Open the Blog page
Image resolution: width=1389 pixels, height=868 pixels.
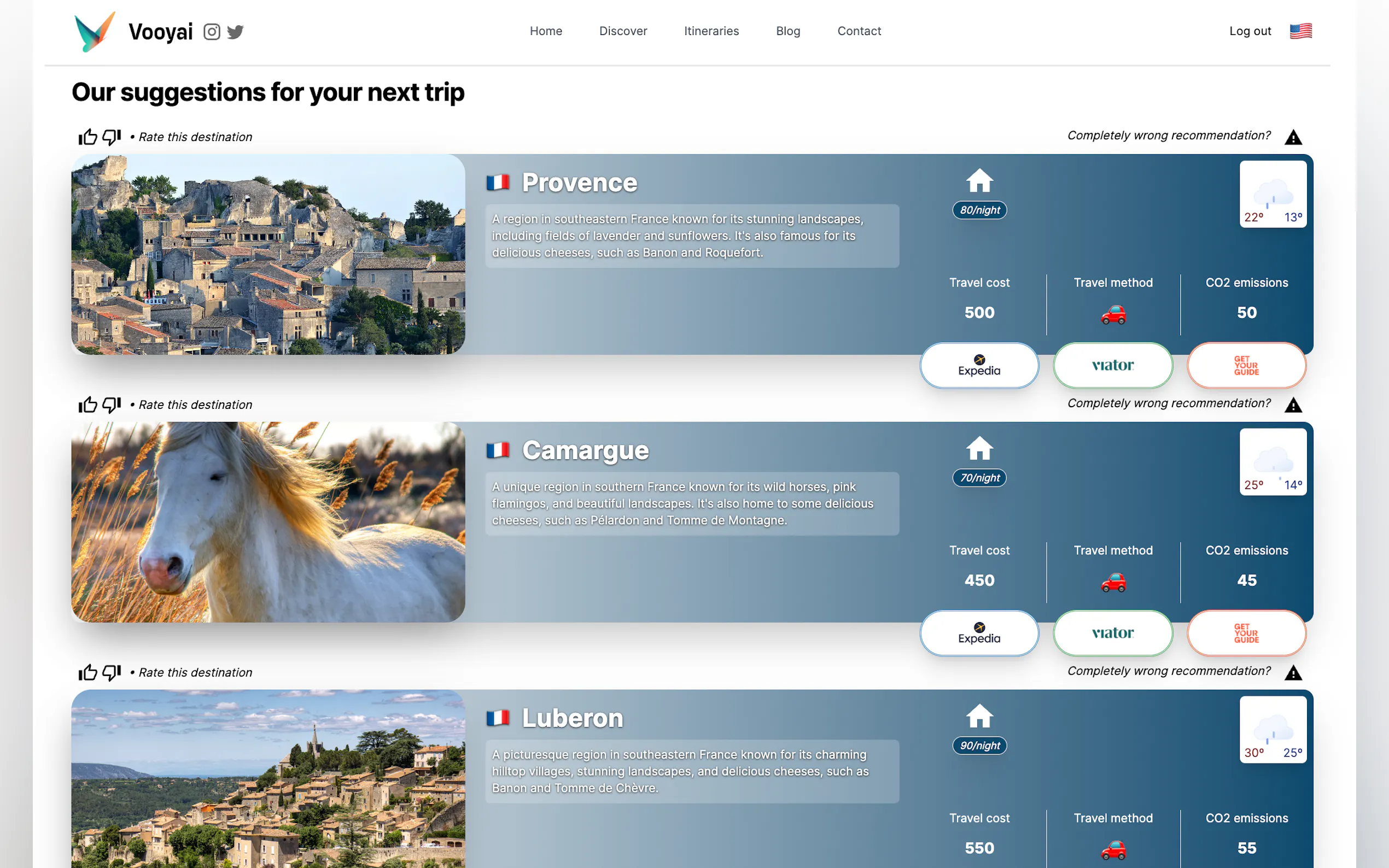point(788,31)
